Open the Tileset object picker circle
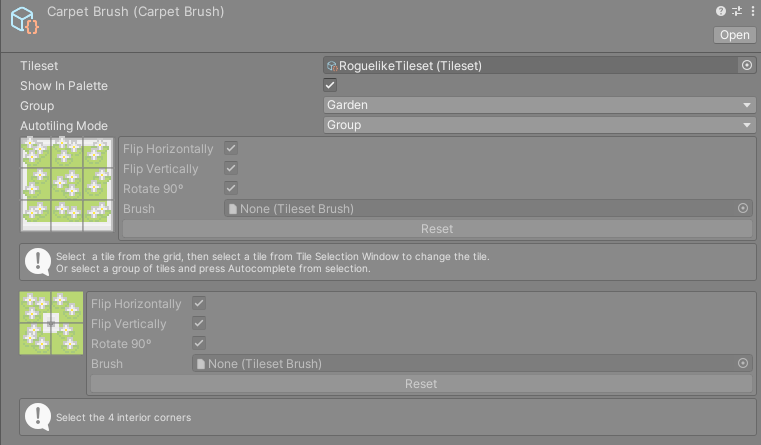The height and width of the screenshot is (445, 761). 747,65
